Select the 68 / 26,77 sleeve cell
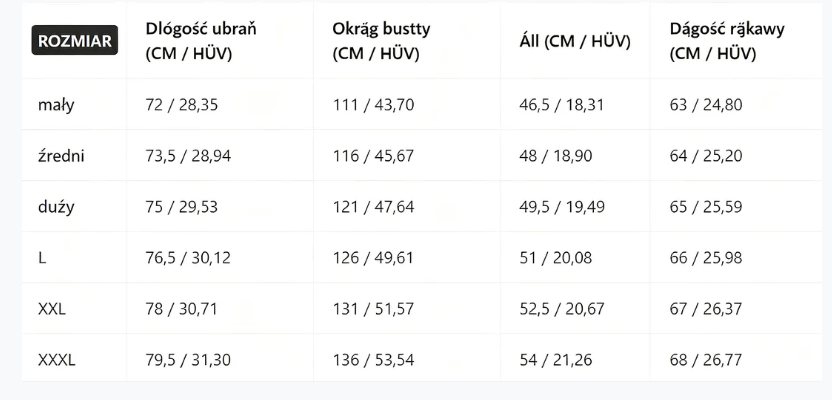The image size is (832, 400). coord(706,360)
